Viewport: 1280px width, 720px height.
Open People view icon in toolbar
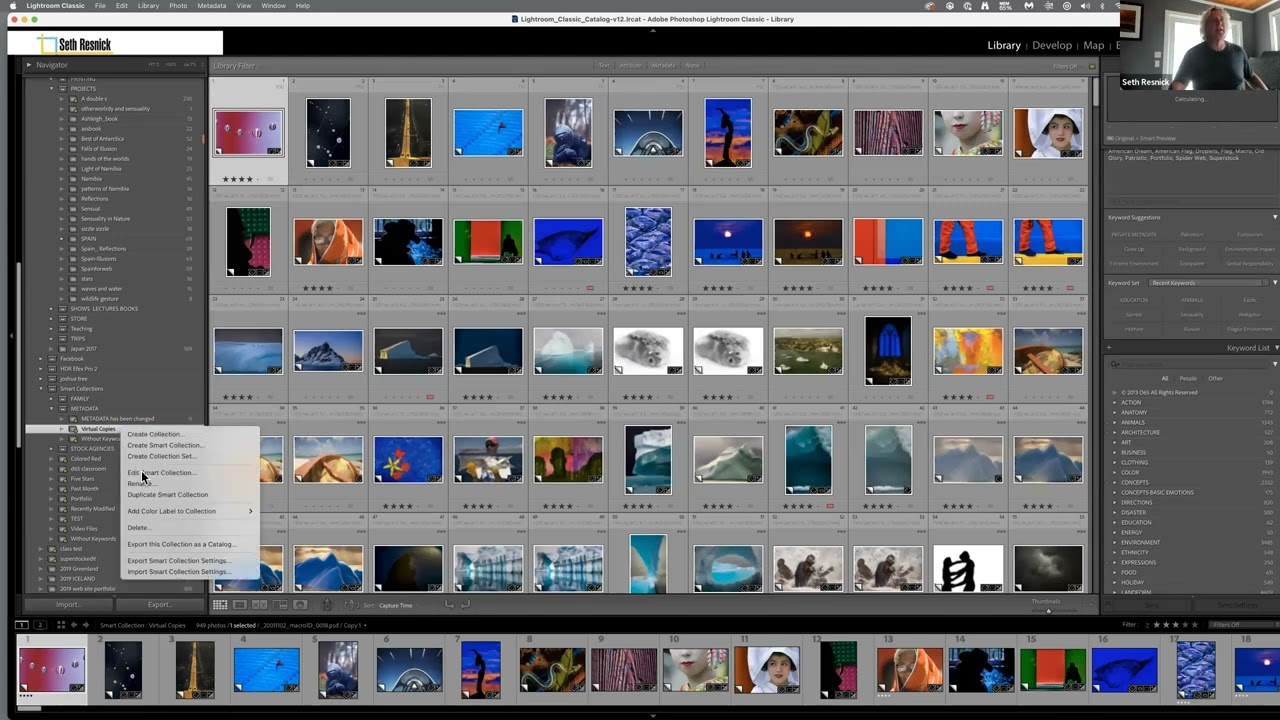coord(300,605)
